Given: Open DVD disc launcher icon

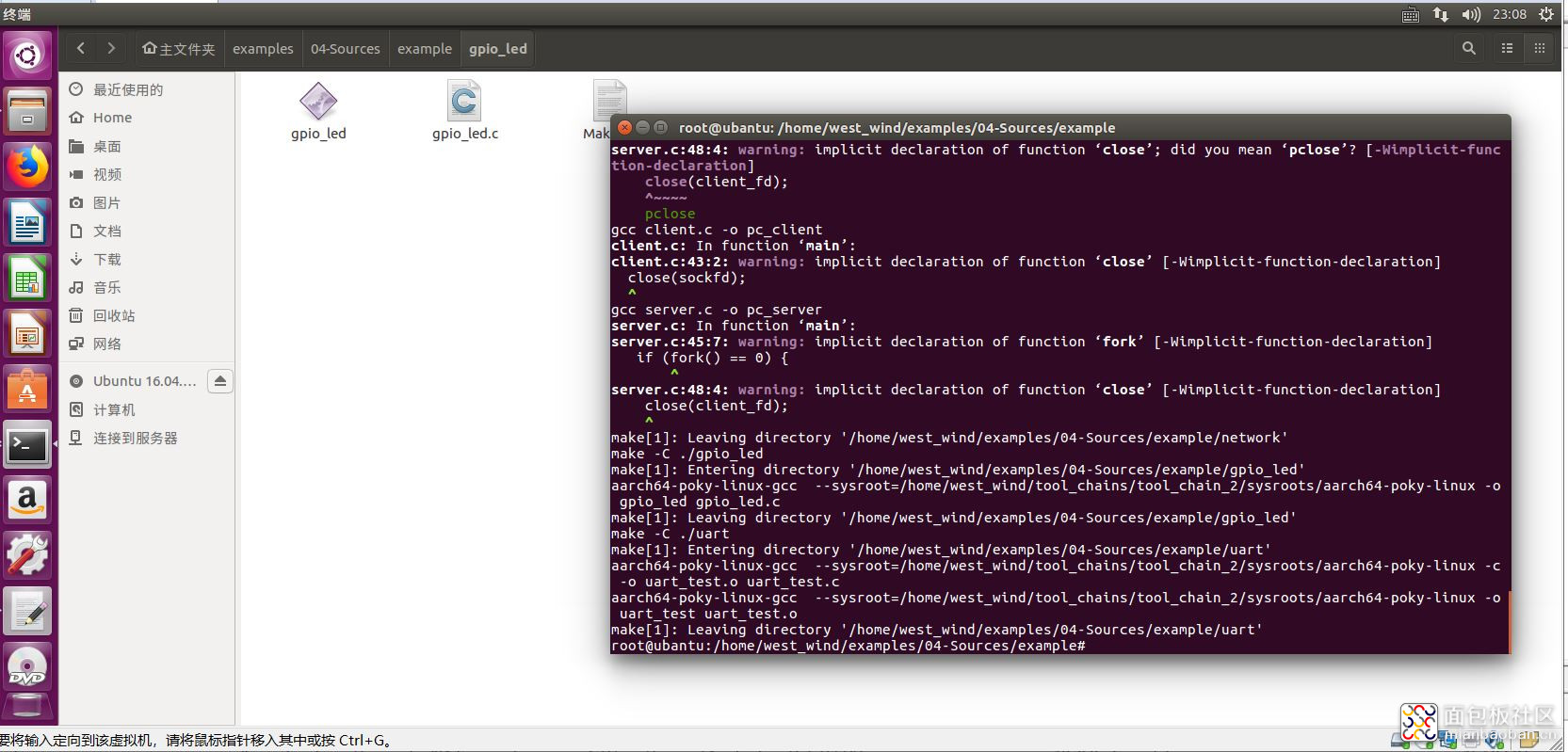Looking at the screenshot, I should (x=27, y=667).
